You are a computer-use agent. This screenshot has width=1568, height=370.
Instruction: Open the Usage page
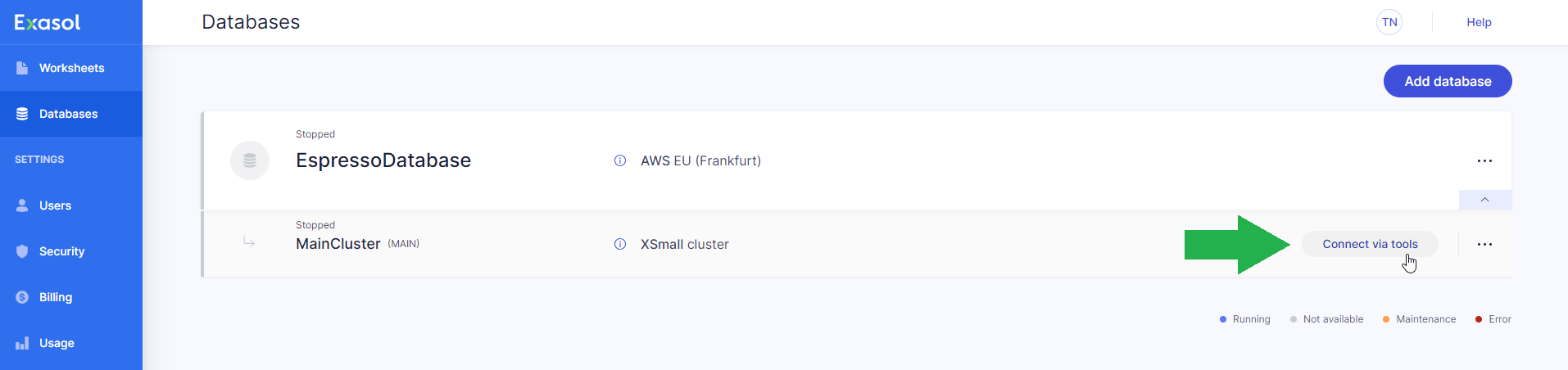[x=57, y=343]
